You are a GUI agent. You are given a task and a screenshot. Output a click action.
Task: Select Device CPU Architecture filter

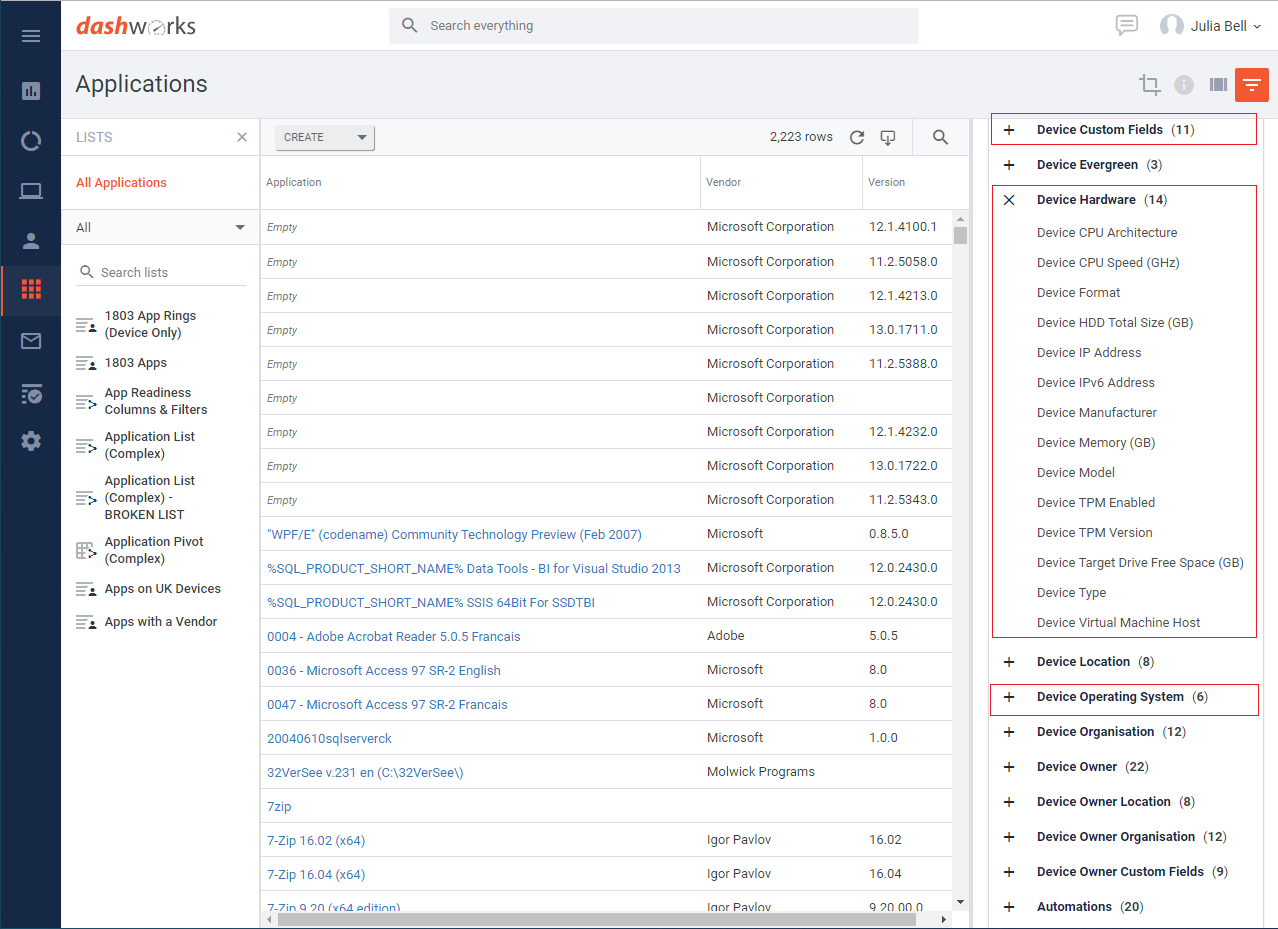(1107, 233)
